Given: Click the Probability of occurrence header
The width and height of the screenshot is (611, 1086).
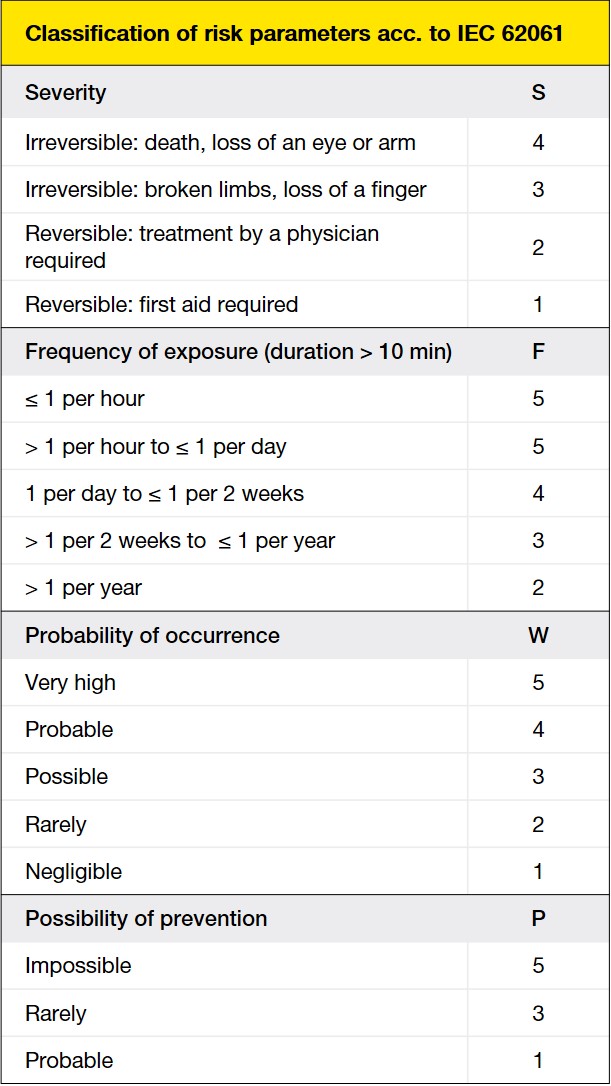Looking at the screenshot, I should pyautogui.click(x=152, y=636).
